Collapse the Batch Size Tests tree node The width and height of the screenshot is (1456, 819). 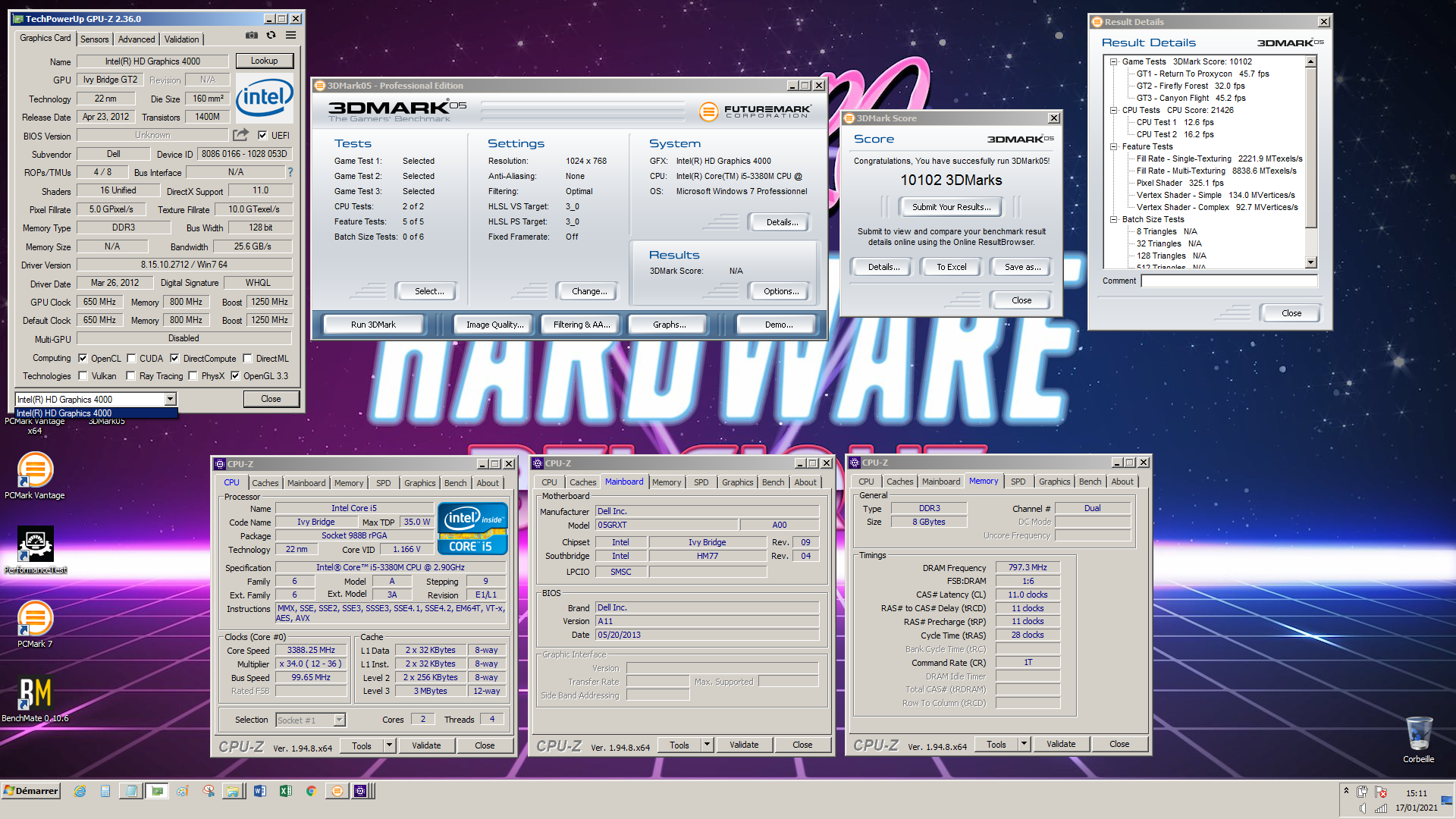pyautogui.click(x=1113, y=219)
